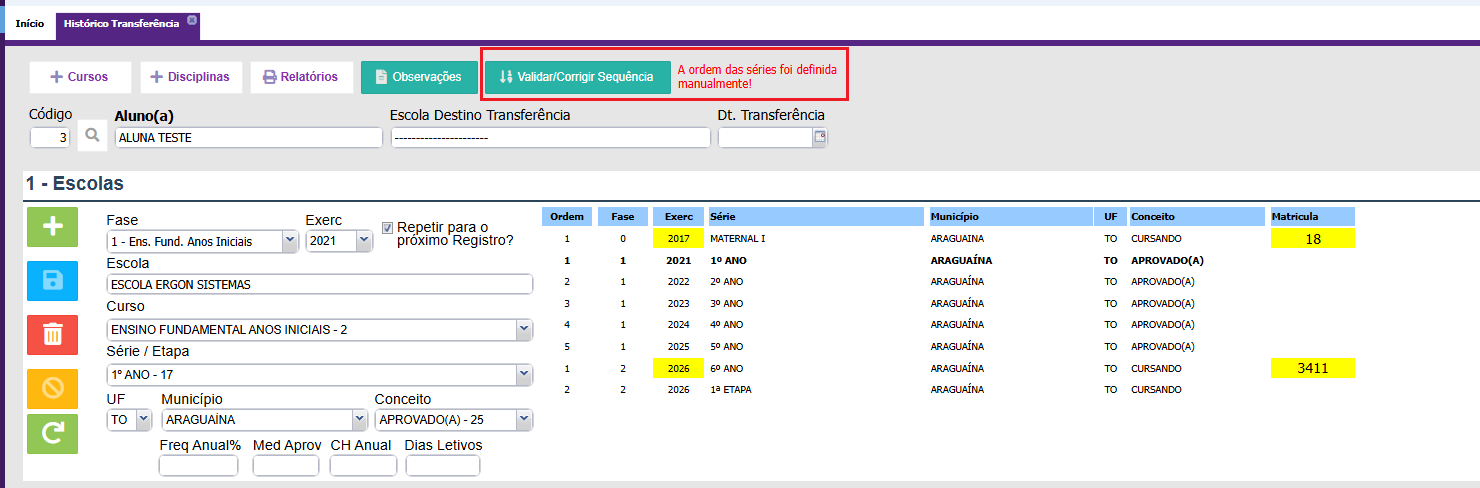The image size is (1480, 488).
Task: Click the blue save disk icon
Action: coord(52,280)
